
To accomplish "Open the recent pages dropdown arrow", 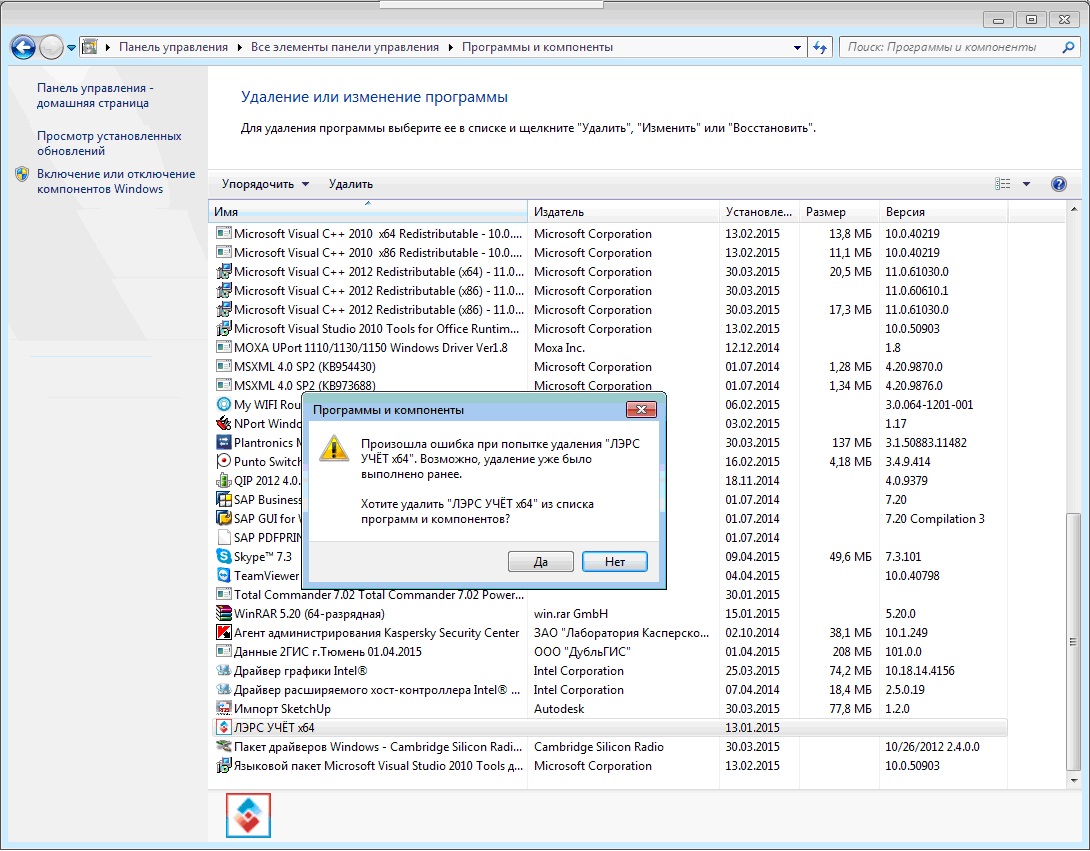I will point(71,48).
